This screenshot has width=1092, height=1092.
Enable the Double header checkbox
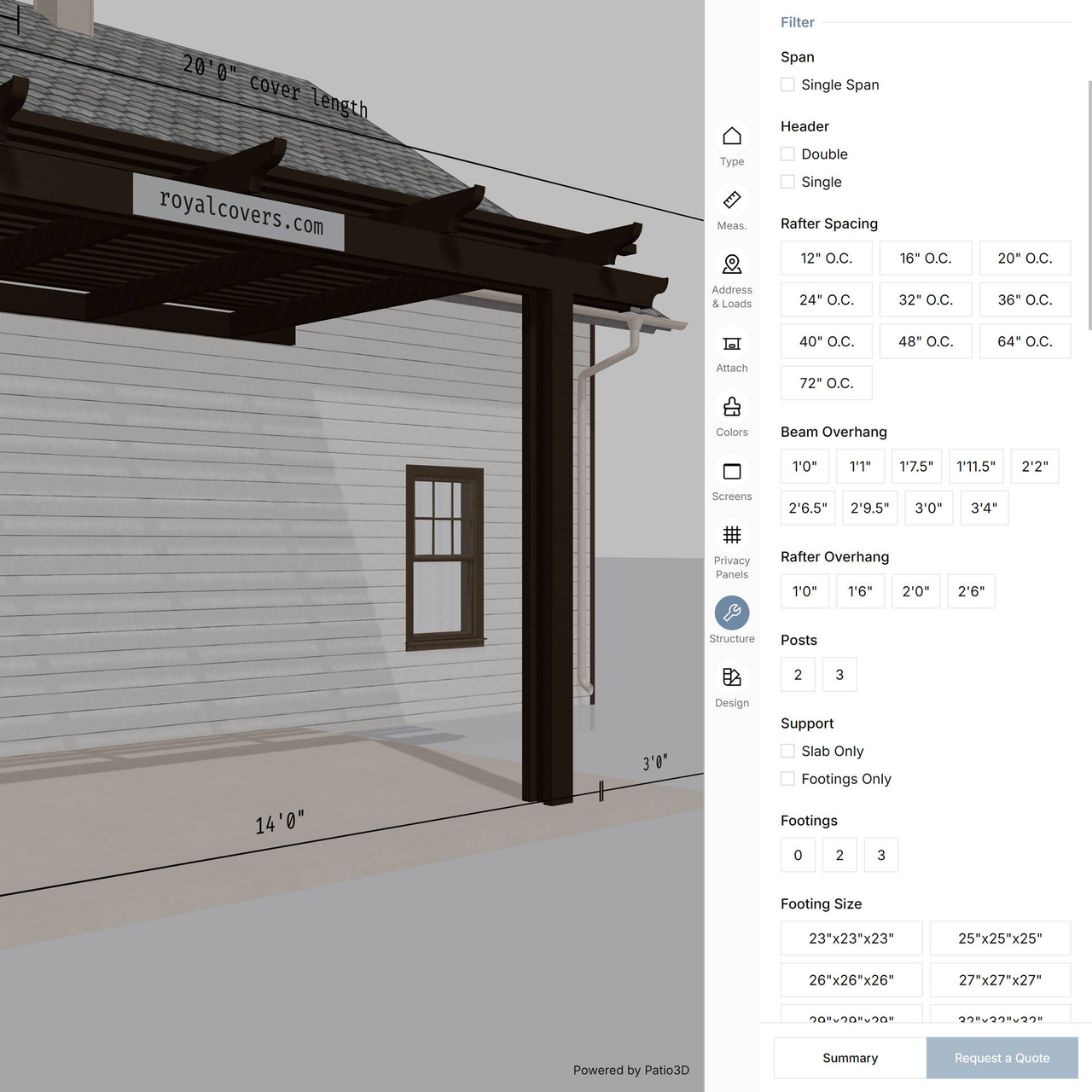[787, 154]
